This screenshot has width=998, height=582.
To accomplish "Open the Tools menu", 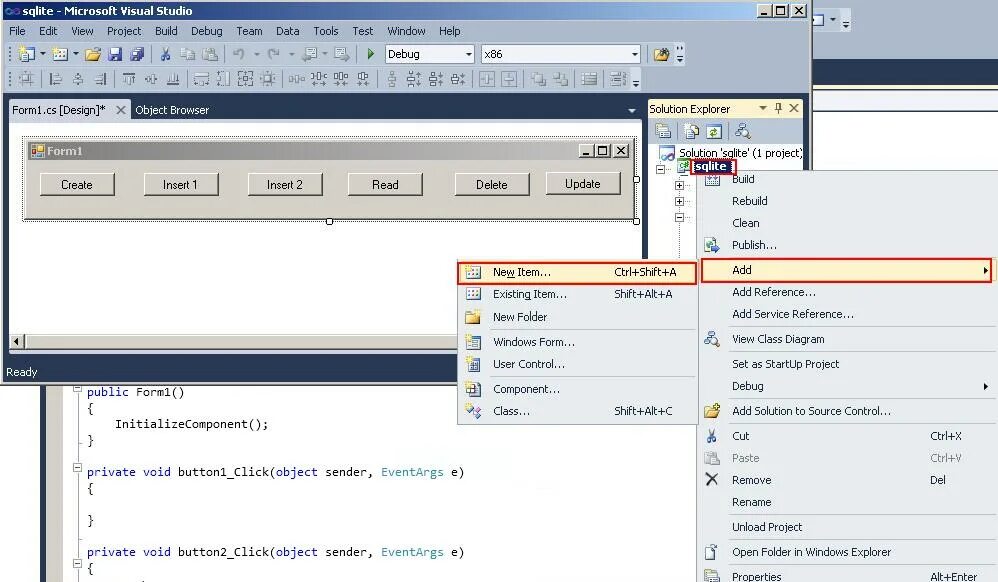I will (325, 31).
